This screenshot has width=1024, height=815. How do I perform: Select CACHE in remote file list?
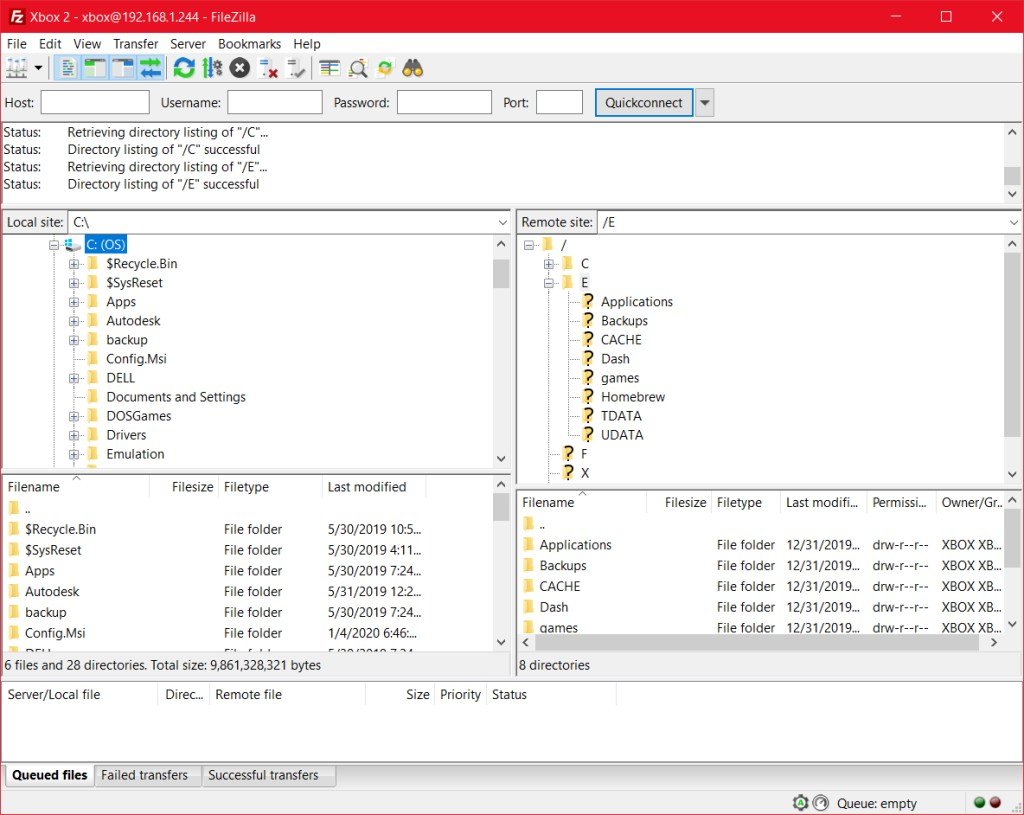coord(560,587)
